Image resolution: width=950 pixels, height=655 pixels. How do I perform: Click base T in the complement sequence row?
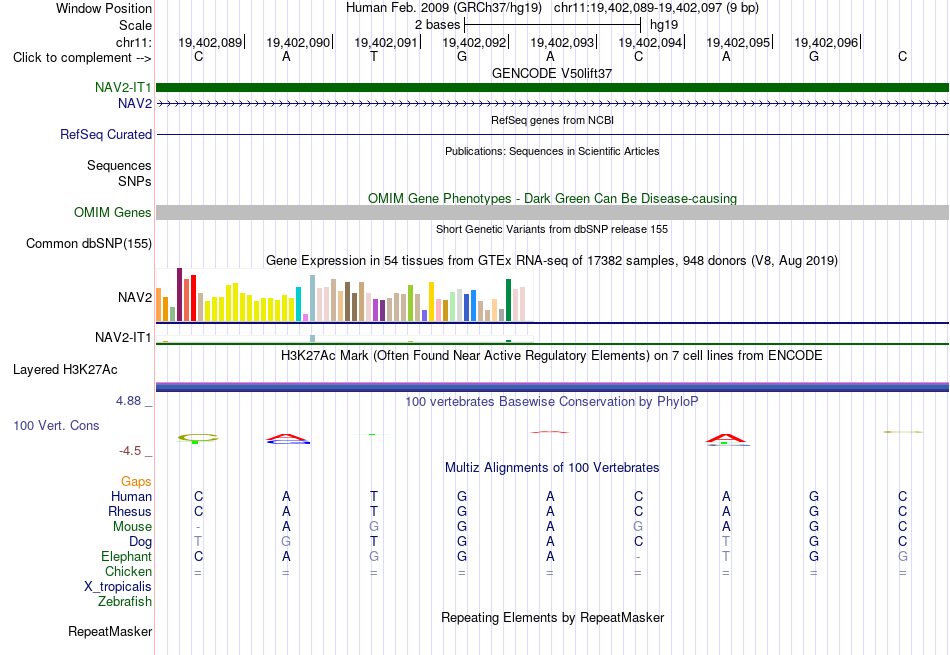click(374, 56)
